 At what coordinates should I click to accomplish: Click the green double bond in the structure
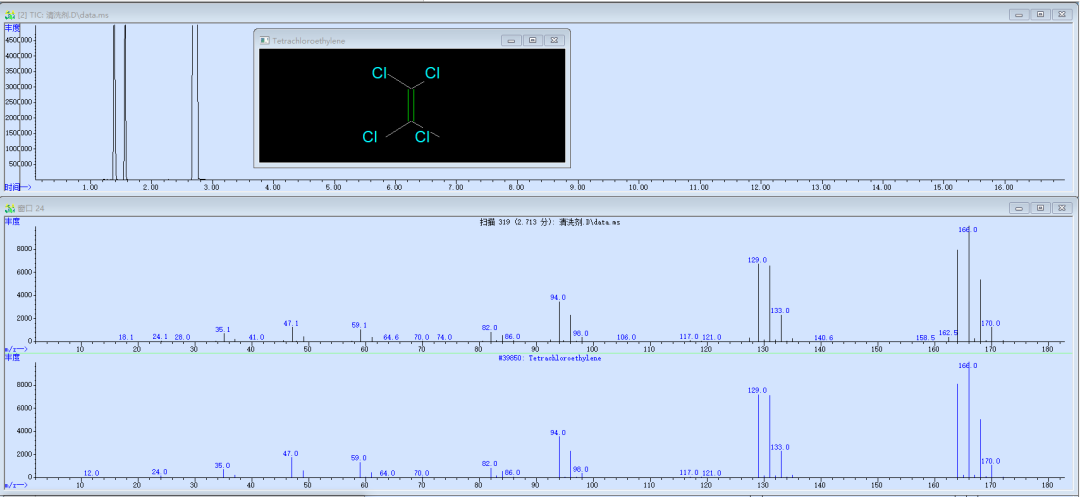pyautogui.click(x=411, y=105)
